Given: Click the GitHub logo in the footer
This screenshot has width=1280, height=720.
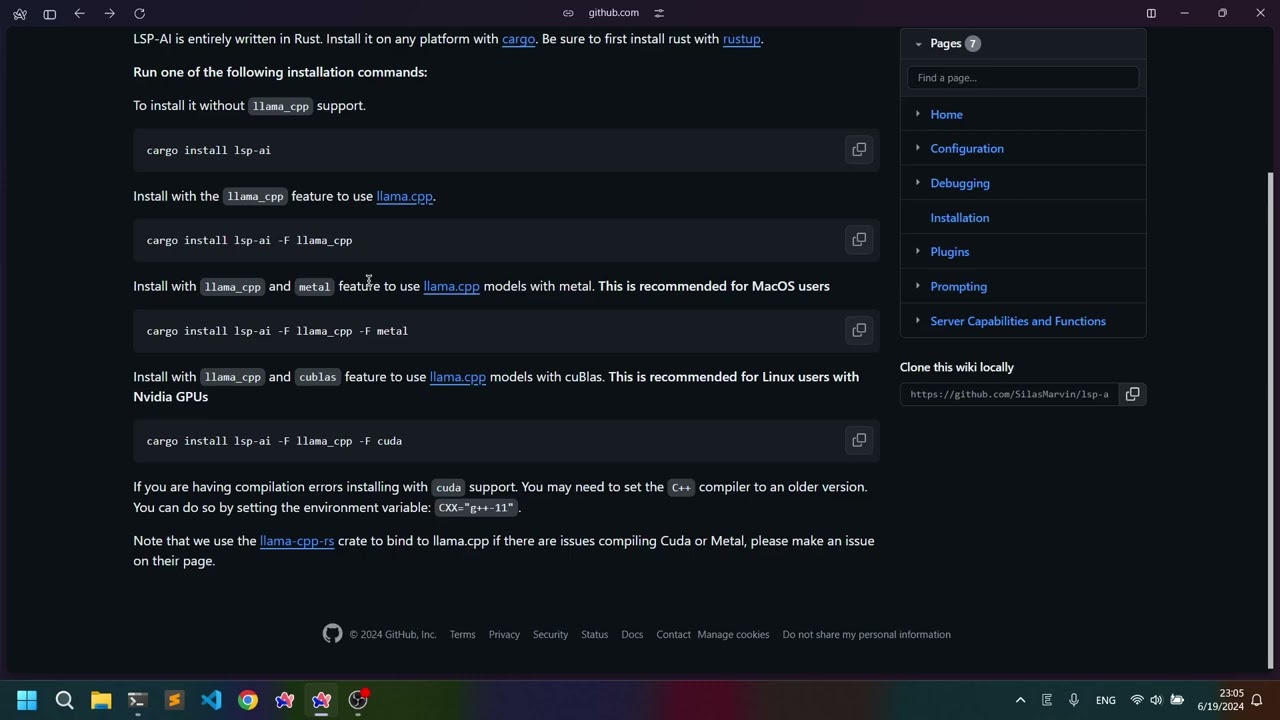Looking at the screenshot, I should [x=333, y=634].
